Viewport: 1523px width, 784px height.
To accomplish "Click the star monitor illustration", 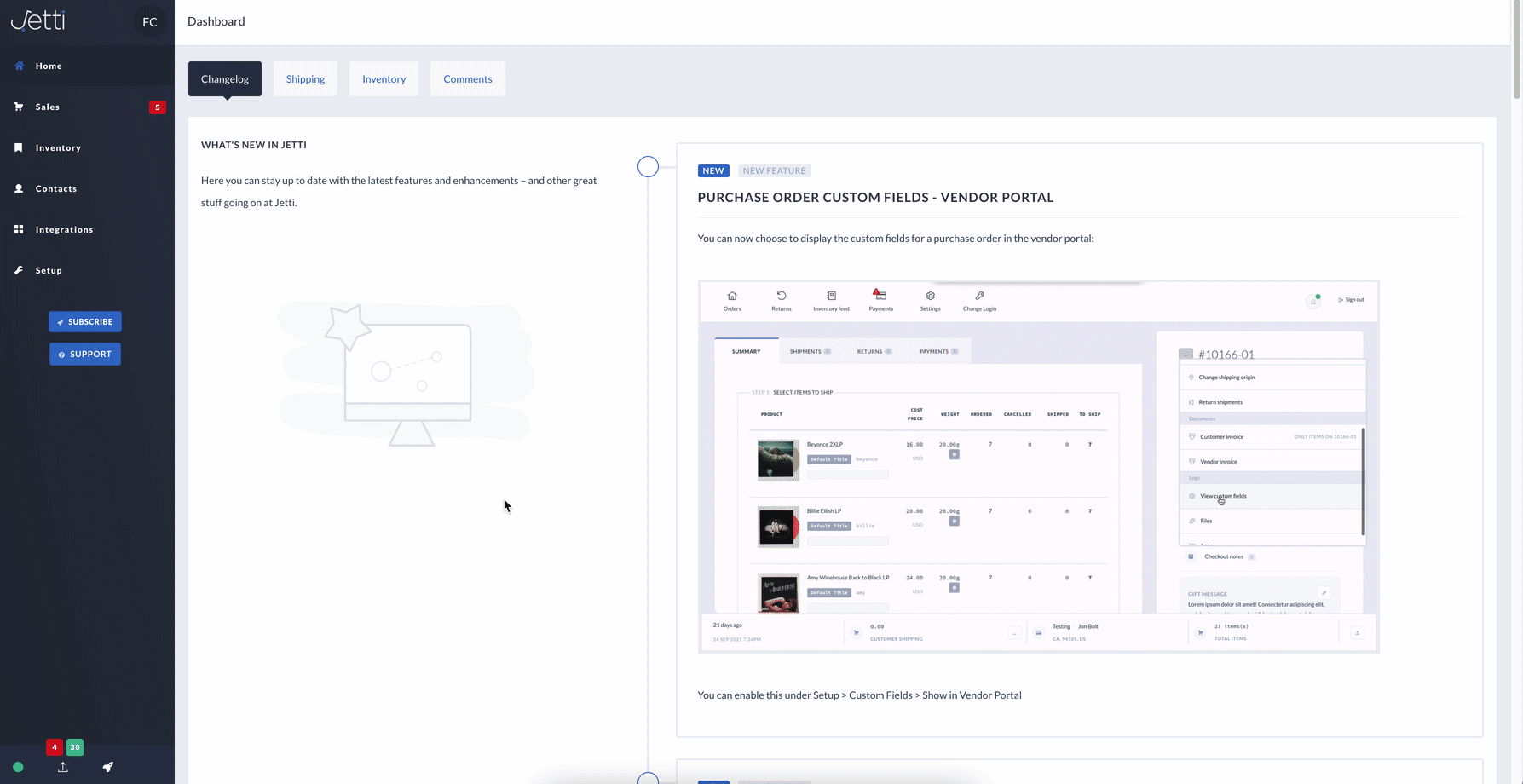I will pos(406,373).
